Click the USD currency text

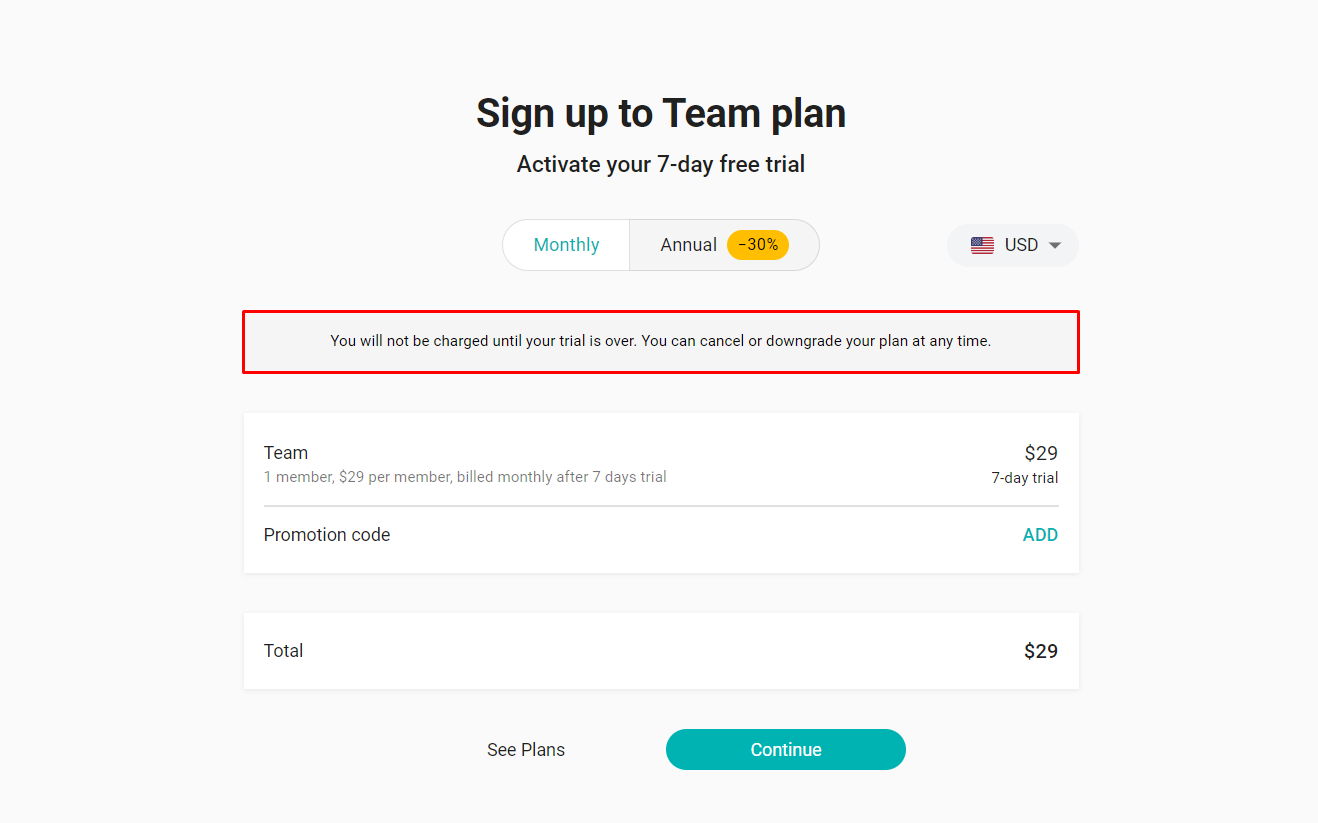click(x=1021, y=245)
